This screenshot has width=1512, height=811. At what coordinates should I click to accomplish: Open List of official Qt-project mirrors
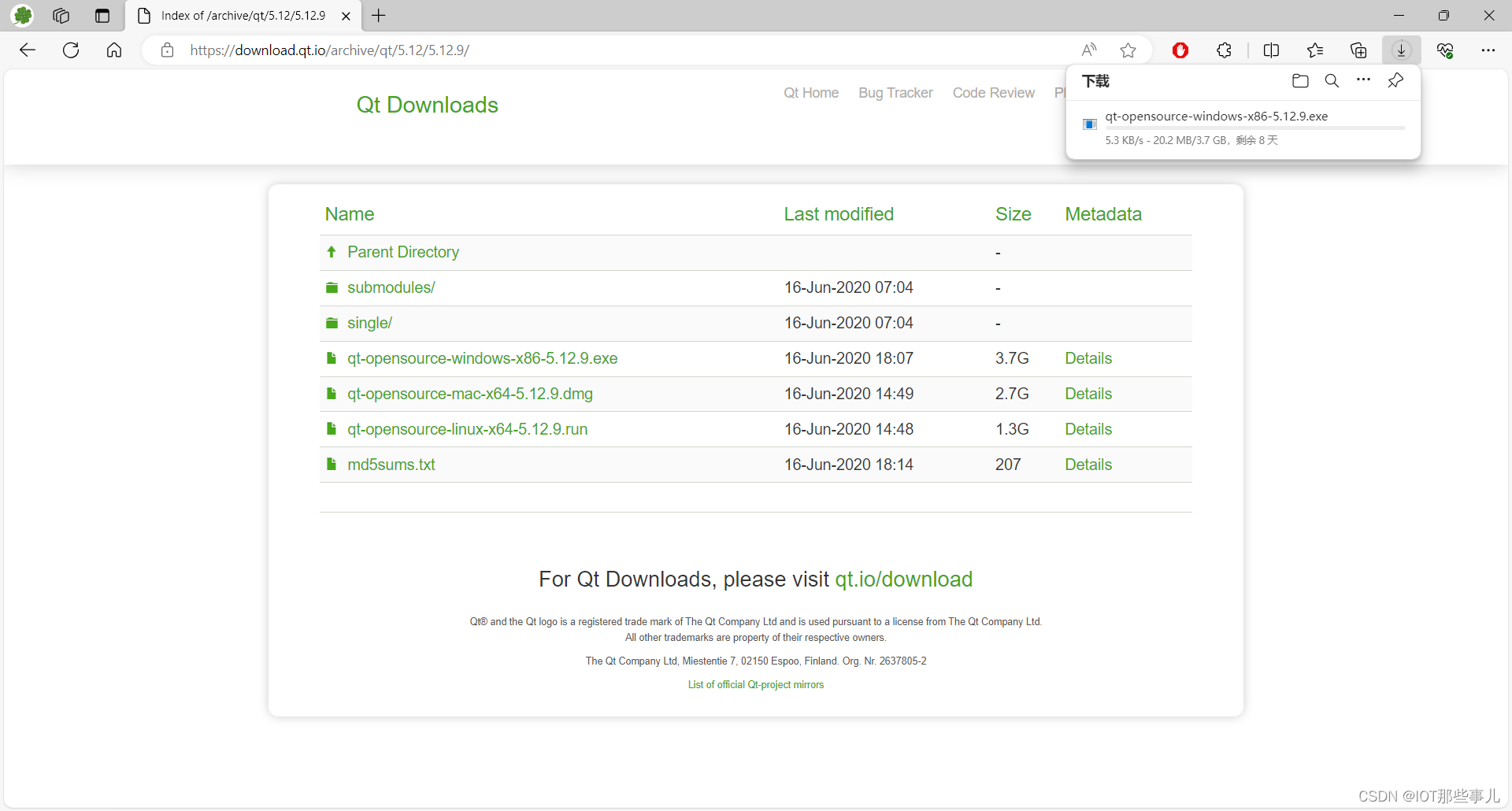pyautogui.click(x=756, y=685)
